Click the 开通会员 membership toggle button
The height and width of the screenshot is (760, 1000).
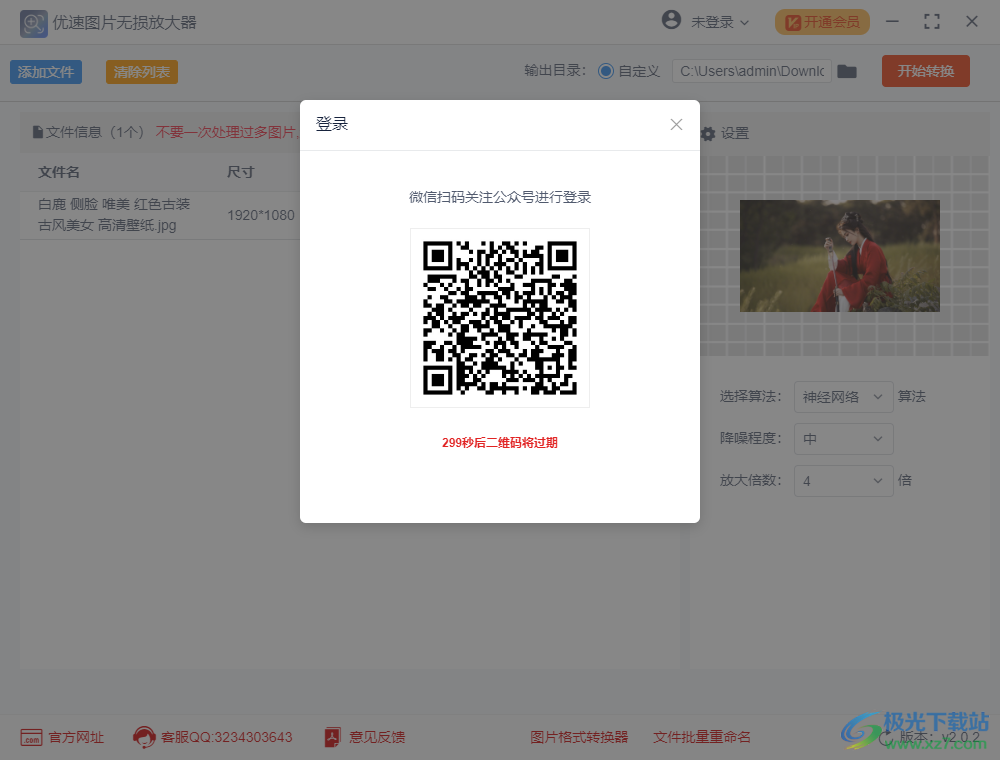pos(822,21)
